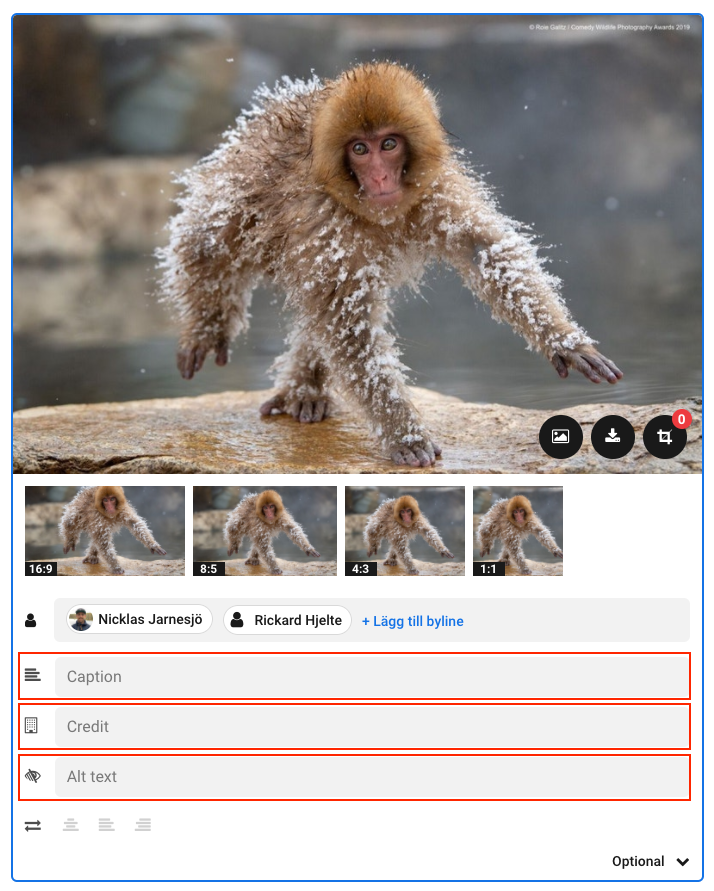
Task: Select the middle greyed alignment option
Action: [106, 825]
